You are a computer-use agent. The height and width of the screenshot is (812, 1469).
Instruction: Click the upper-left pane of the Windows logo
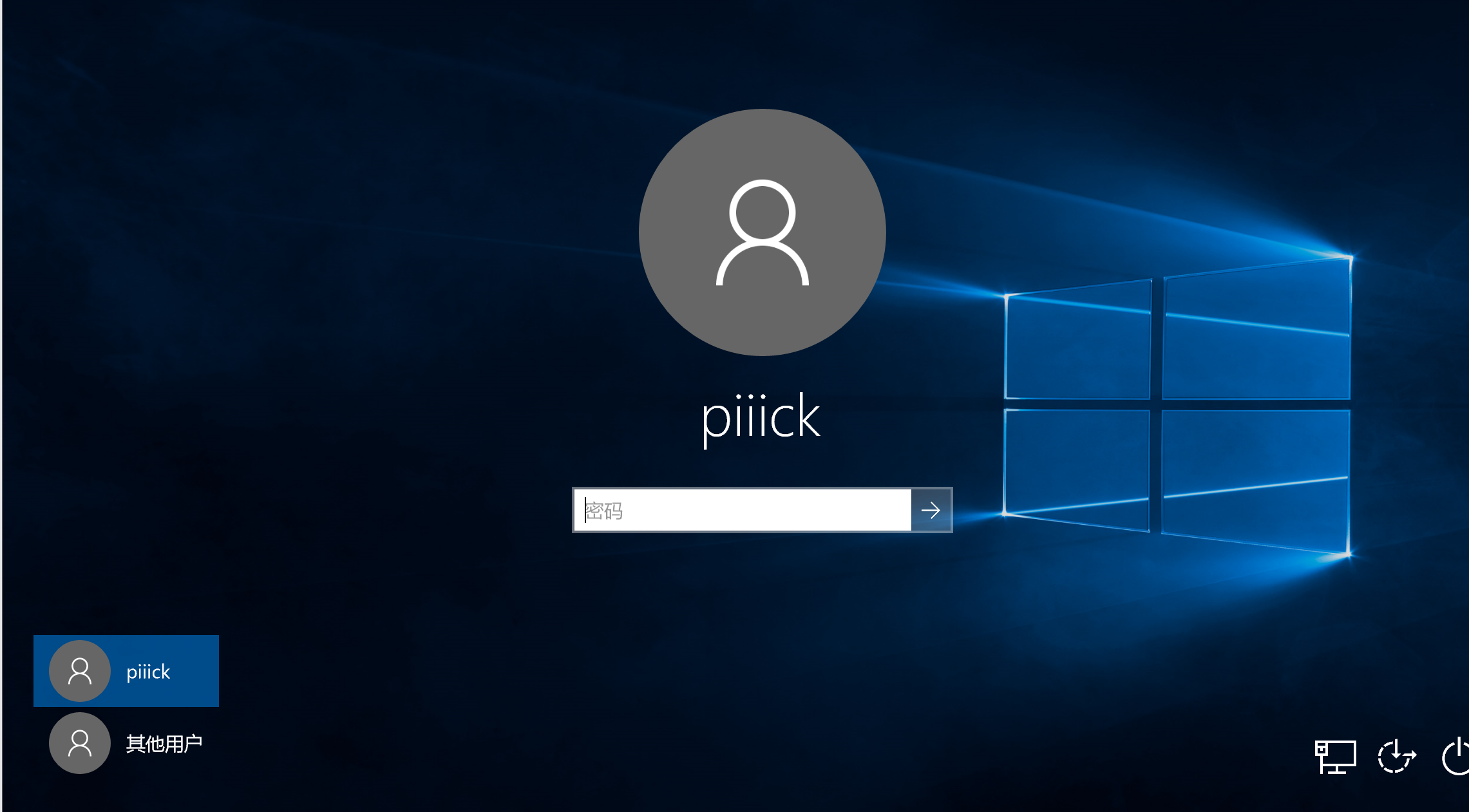[1078, 345]
